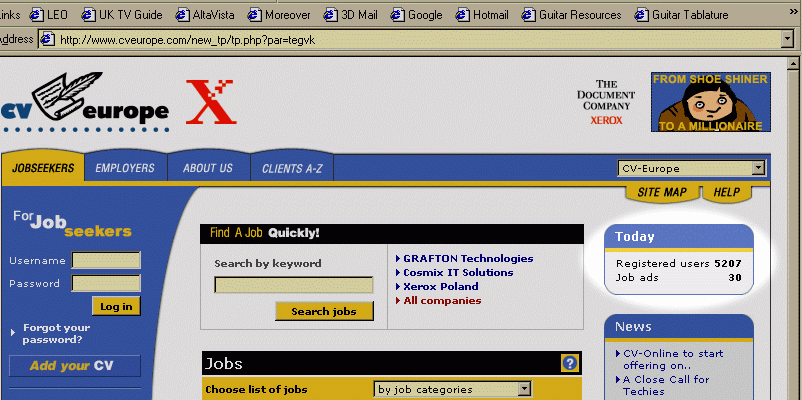Click the Jobs help question mark icon
The width and height of the screenshot is (802, 400).
569,363
